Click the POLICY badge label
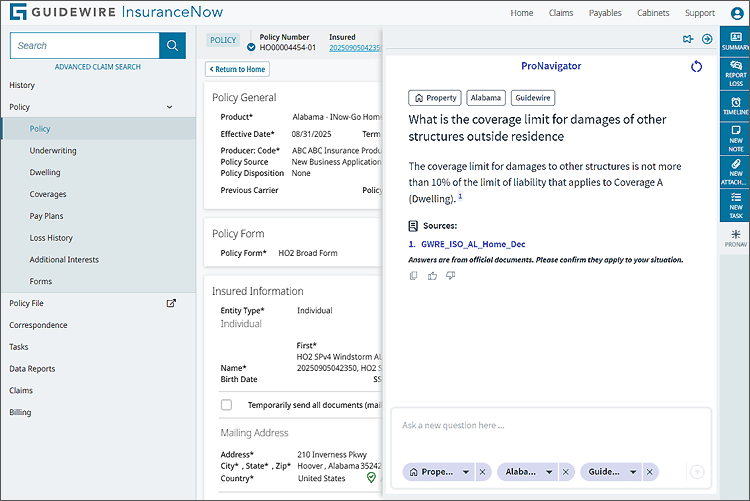Screen dimensions: 750x501 pyautogui.click(x=223, y=40)
